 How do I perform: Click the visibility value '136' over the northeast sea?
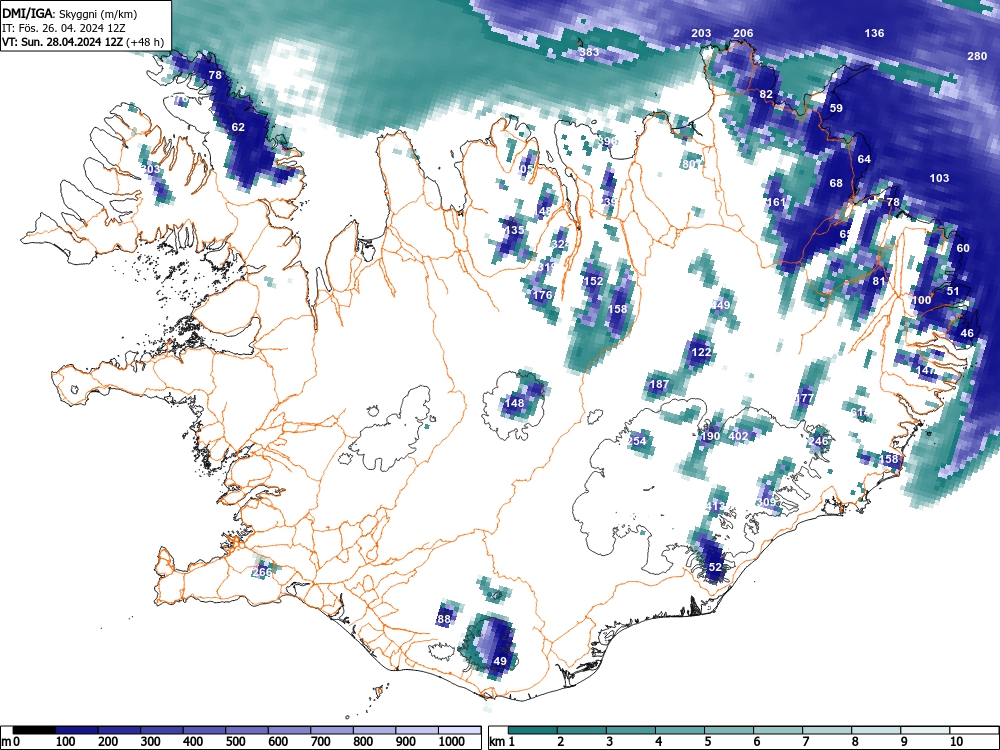(874, 33)
